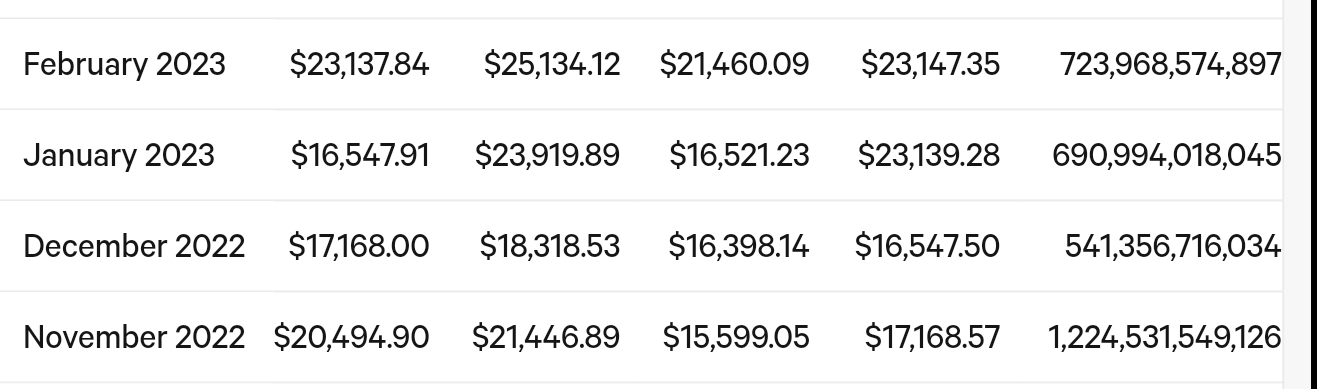
Task: Select the December 2022 row label
Action: (x=134, y=246)
